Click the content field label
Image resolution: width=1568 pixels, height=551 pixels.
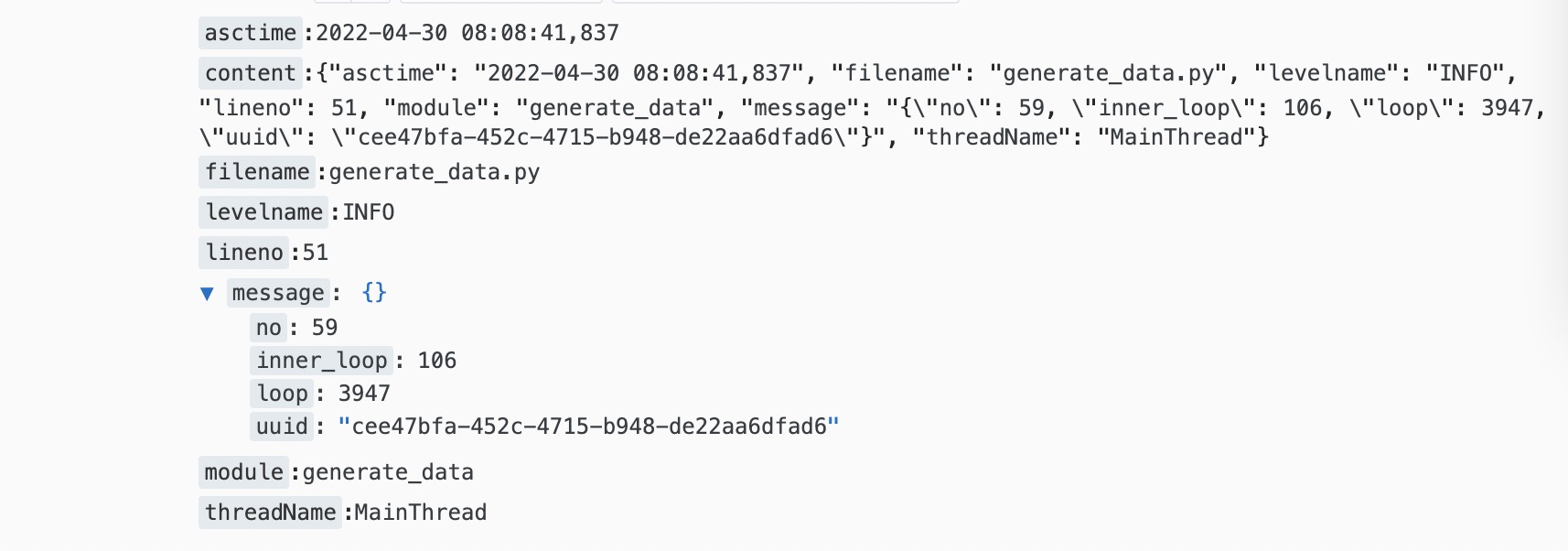251,73
